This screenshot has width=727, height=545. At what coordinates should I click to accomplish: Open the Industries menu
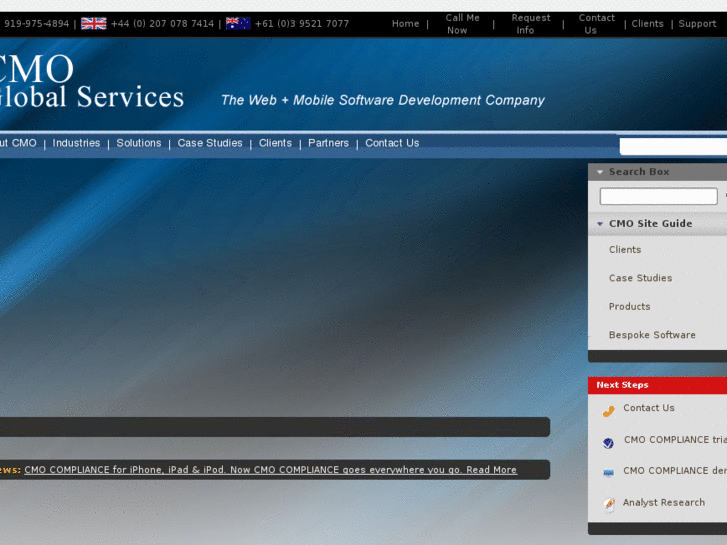(76, 143)
